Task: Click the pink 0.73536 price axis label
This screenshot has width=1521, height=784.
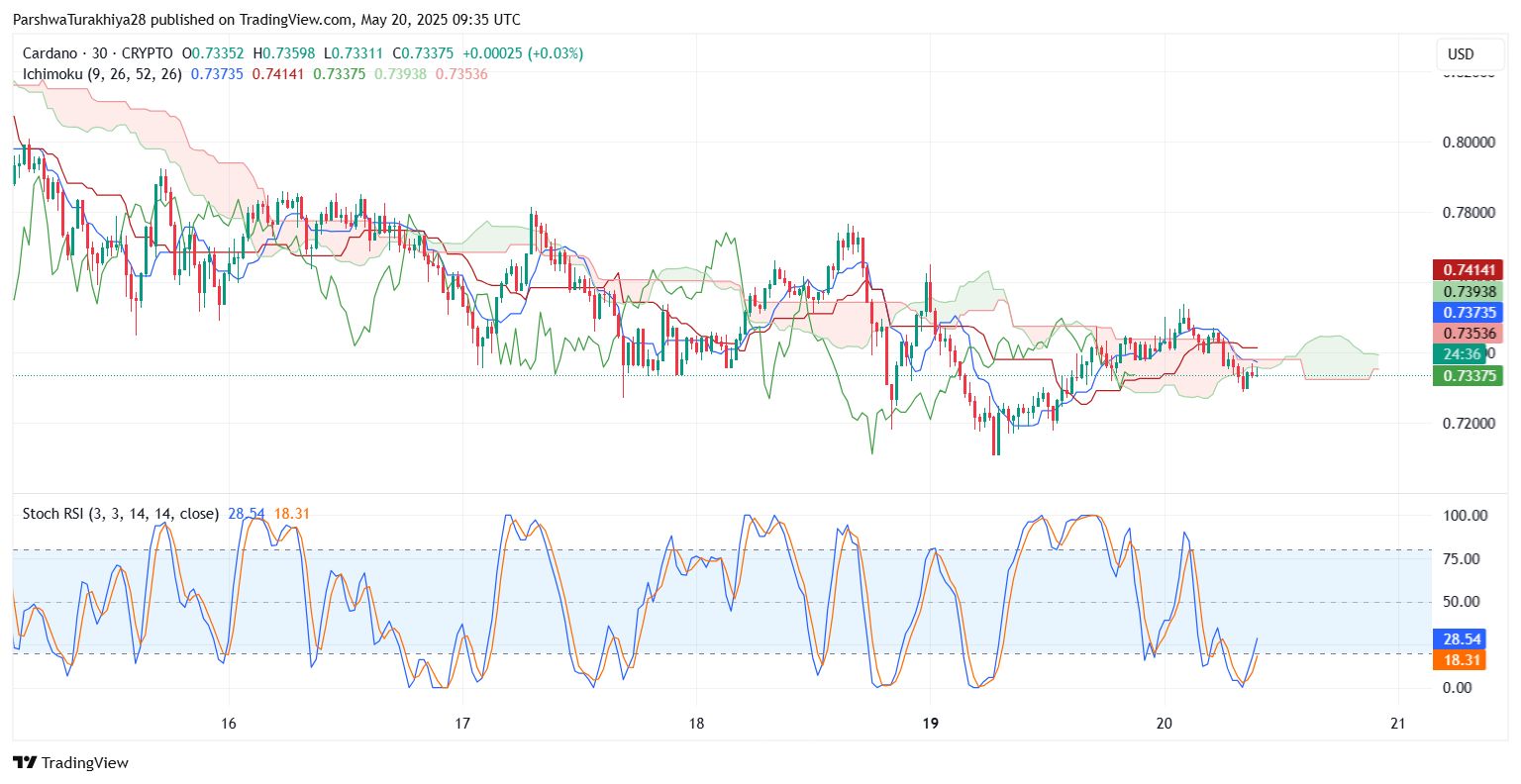Action: pos(1468,334)
